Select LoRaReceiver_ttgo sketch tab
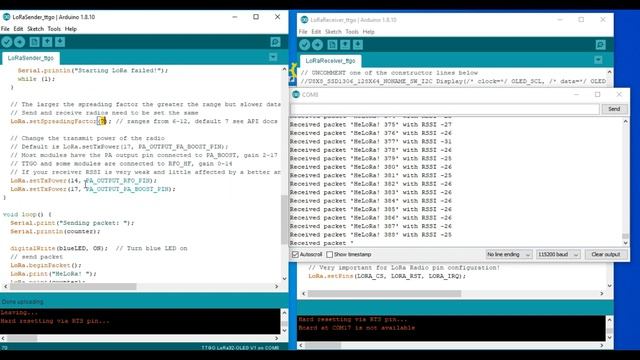The width and height of the screenshot is (640, 360). coord(331,61)
